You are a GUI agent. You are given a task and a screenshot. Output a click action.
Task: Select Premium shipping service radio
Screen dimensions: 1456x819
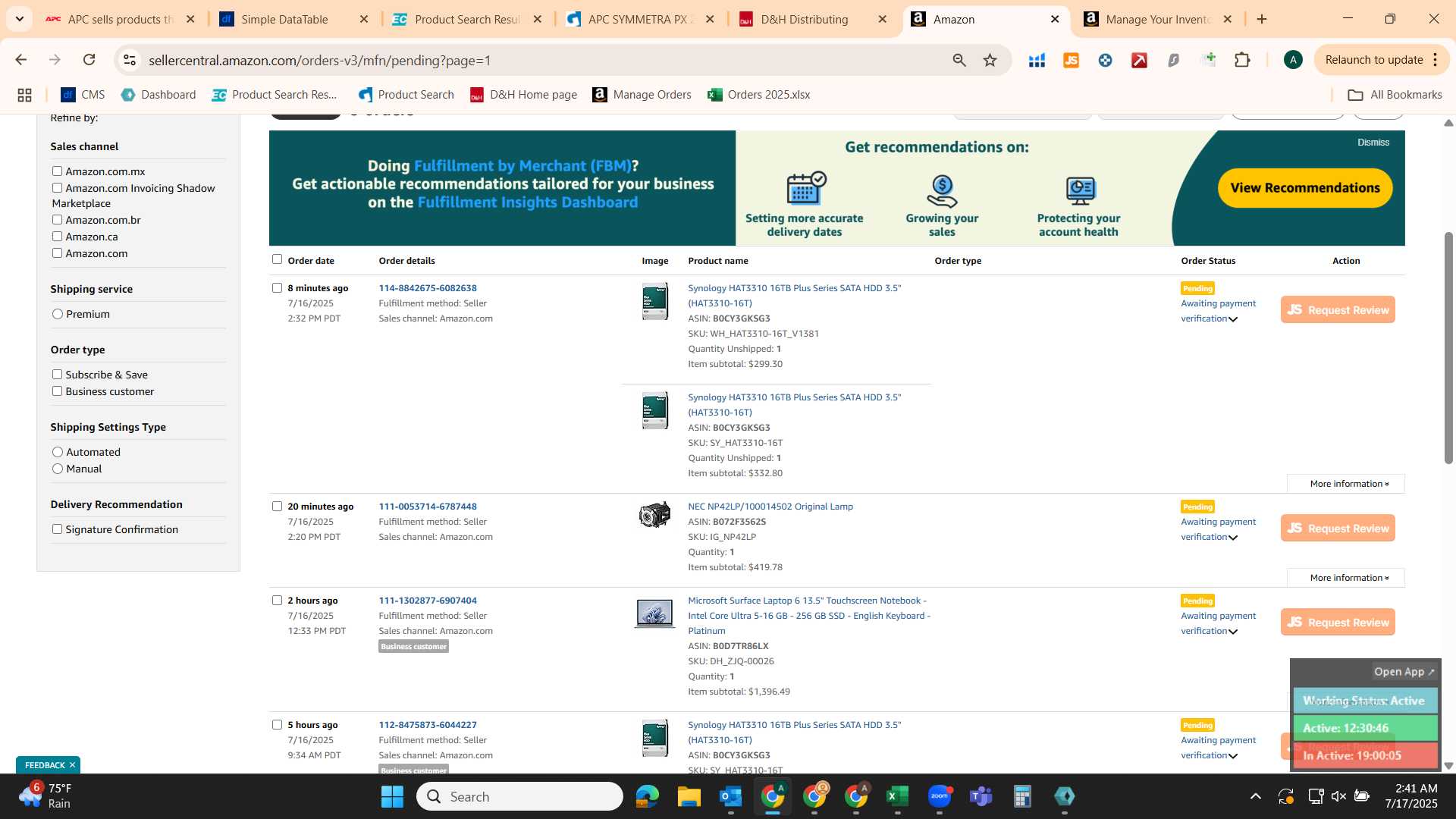coord(58,314)
